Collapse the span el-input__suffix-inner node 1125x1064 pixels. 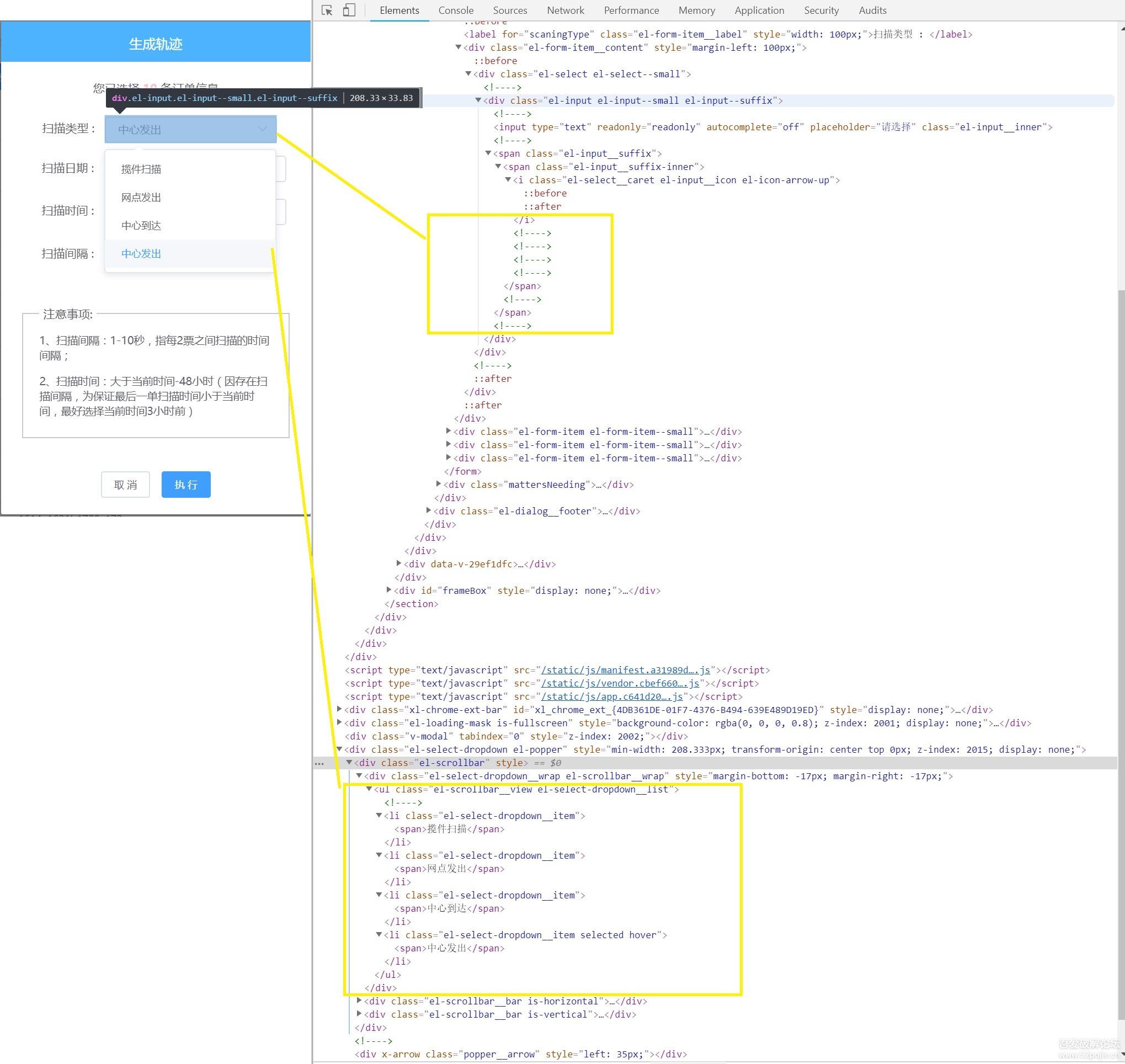click(x=498, y=167)
